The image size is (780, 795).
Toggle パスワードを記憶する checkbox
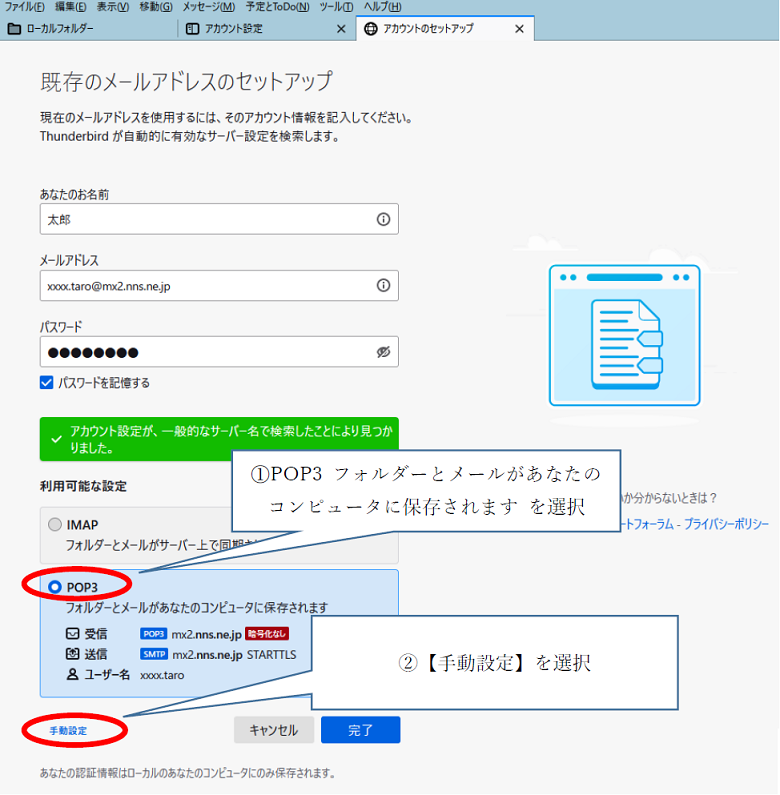click(47, 382)
